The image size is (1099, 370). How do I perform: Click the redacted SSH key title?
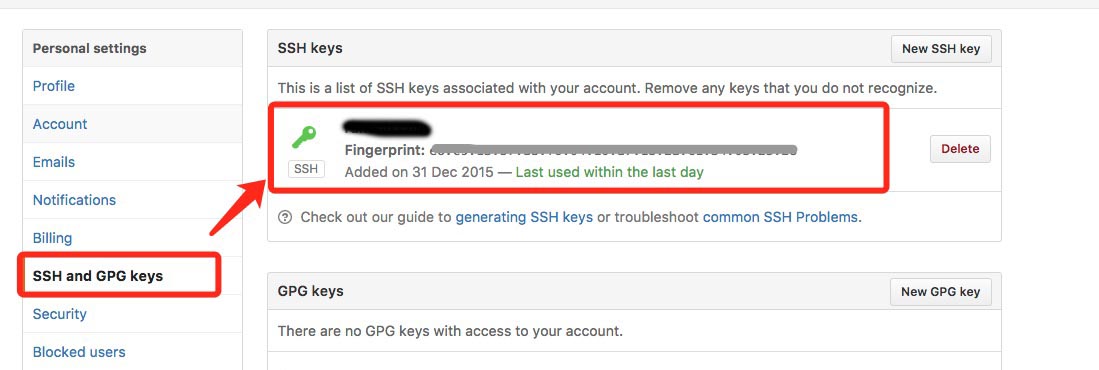pyautogui.click(x=387, y=129)
